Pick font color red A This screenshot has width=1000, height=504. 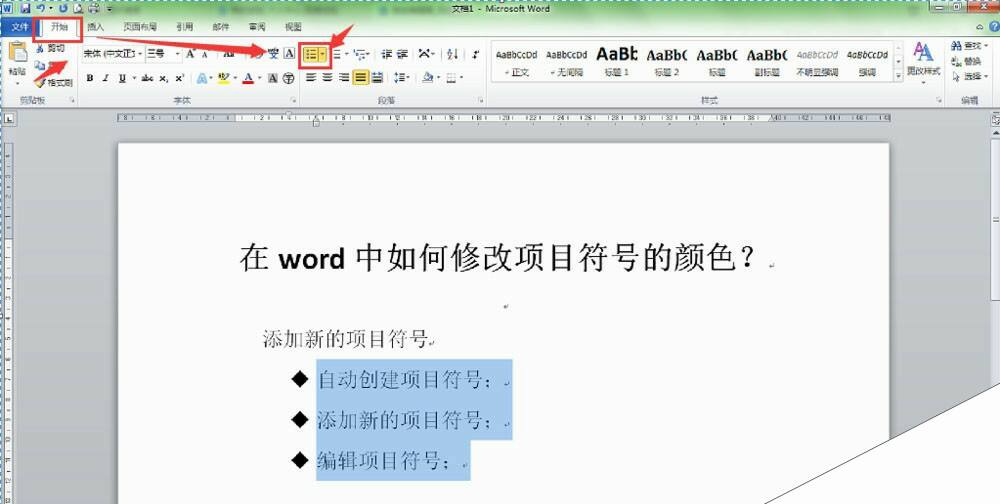tap(248, 78)
